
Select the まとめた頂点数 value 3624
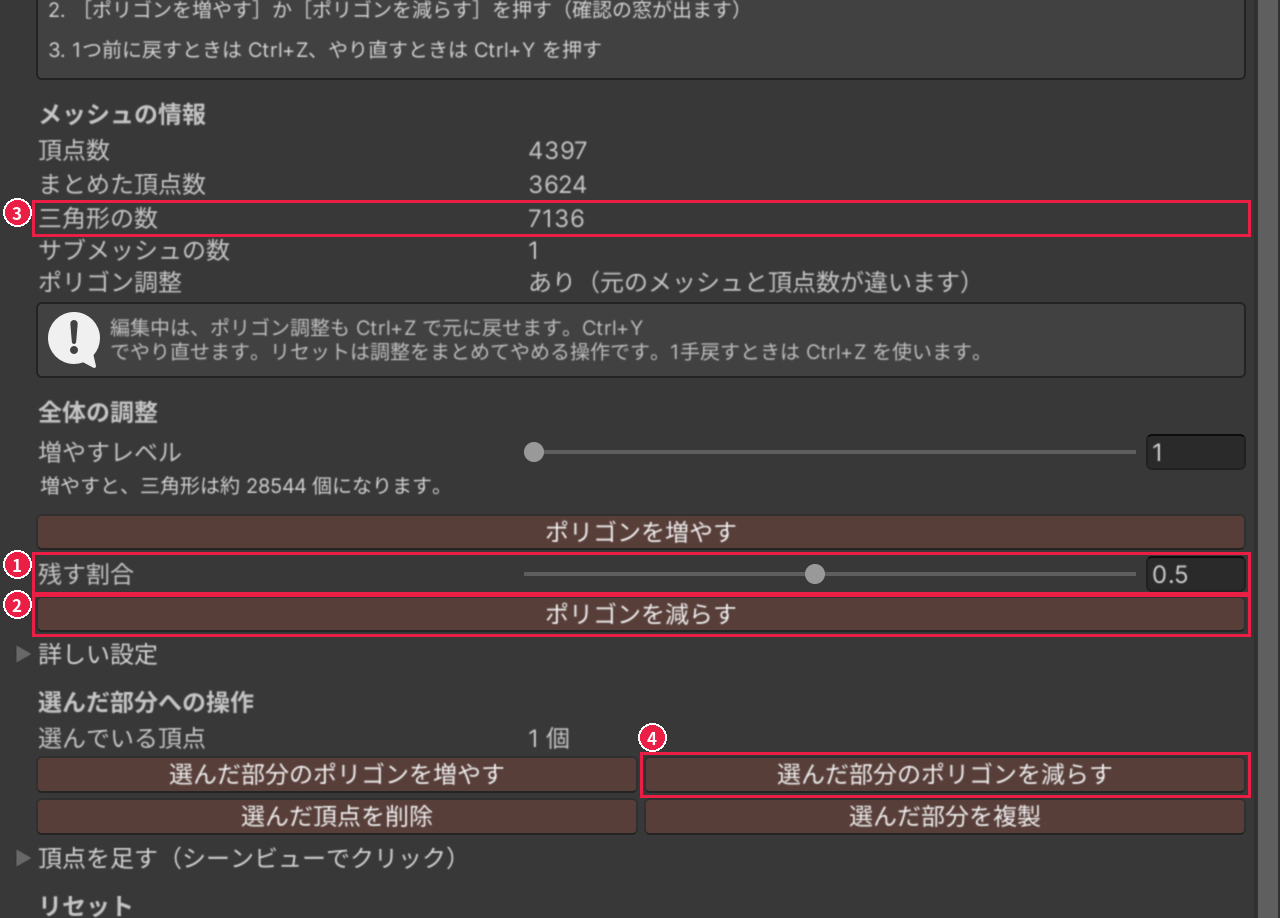557,185
